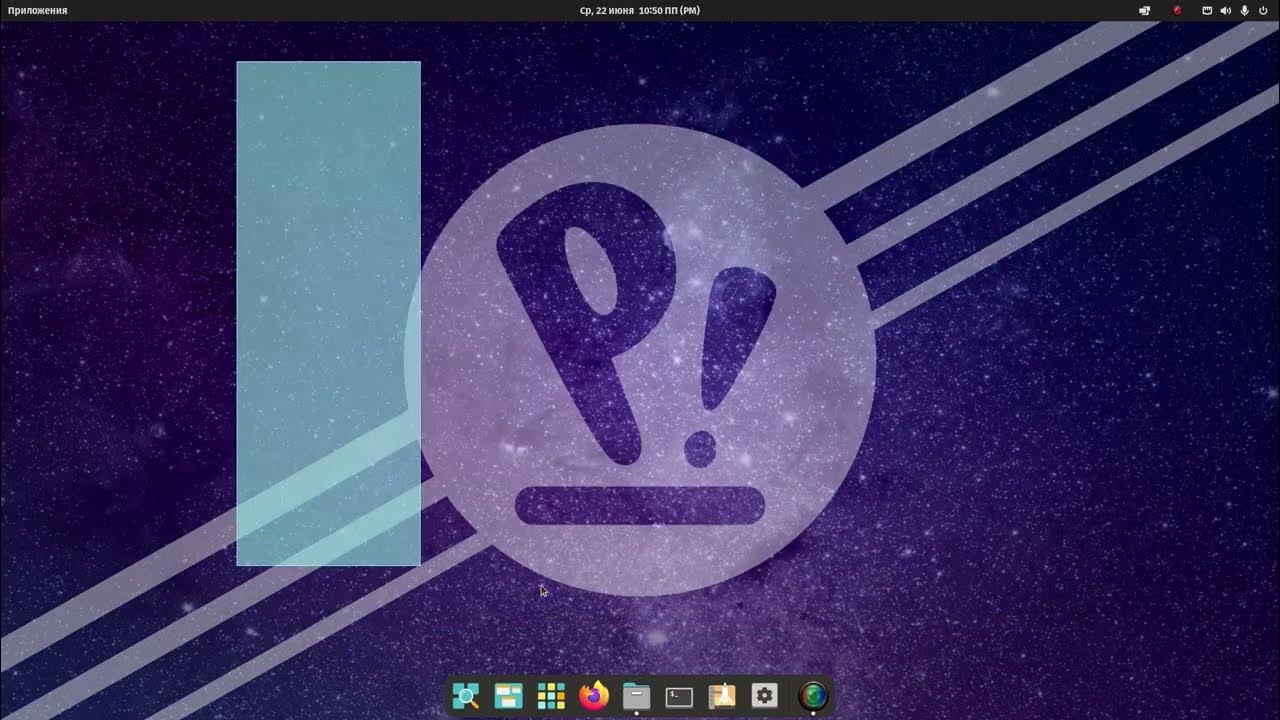The width and height of the screenshot is (1280, 720).
Task: Click the microphone indicator in top bar
Action: click(1245, 10)
